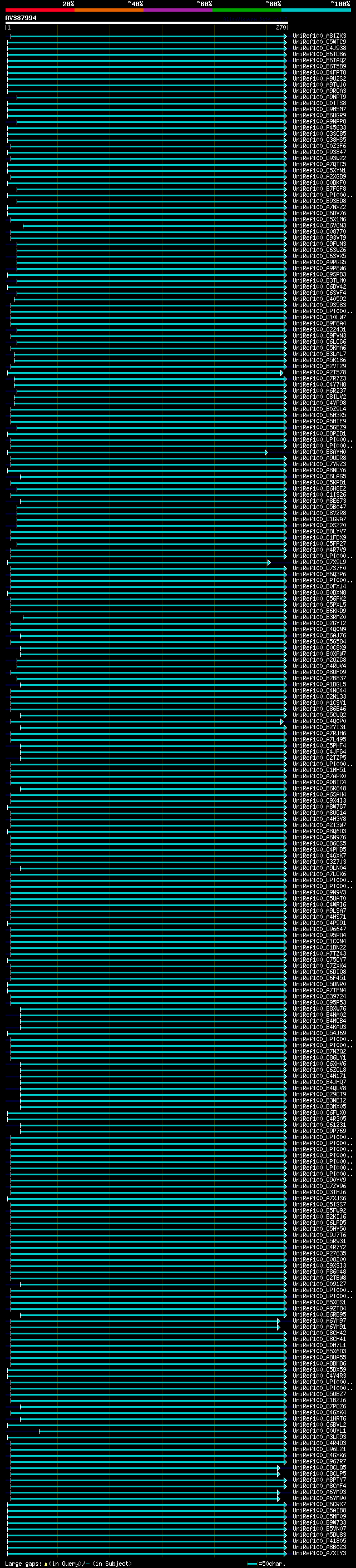Click the label UniRef100_Q40592
The image size is (356, 1568).
319,299
